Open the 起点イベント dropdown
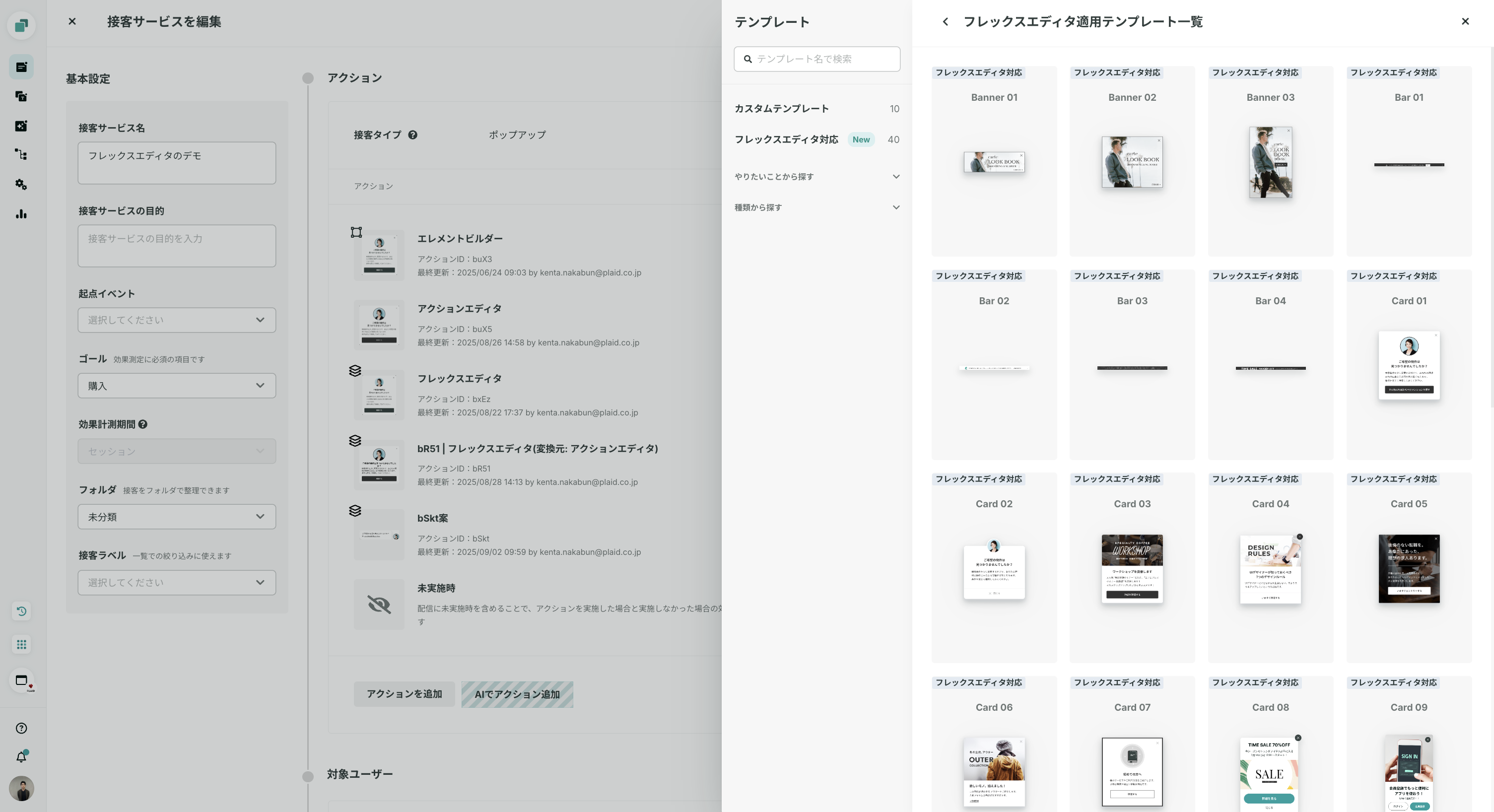Image resolution: width=1494 pixels, height=812 pixels. [177, 320]
